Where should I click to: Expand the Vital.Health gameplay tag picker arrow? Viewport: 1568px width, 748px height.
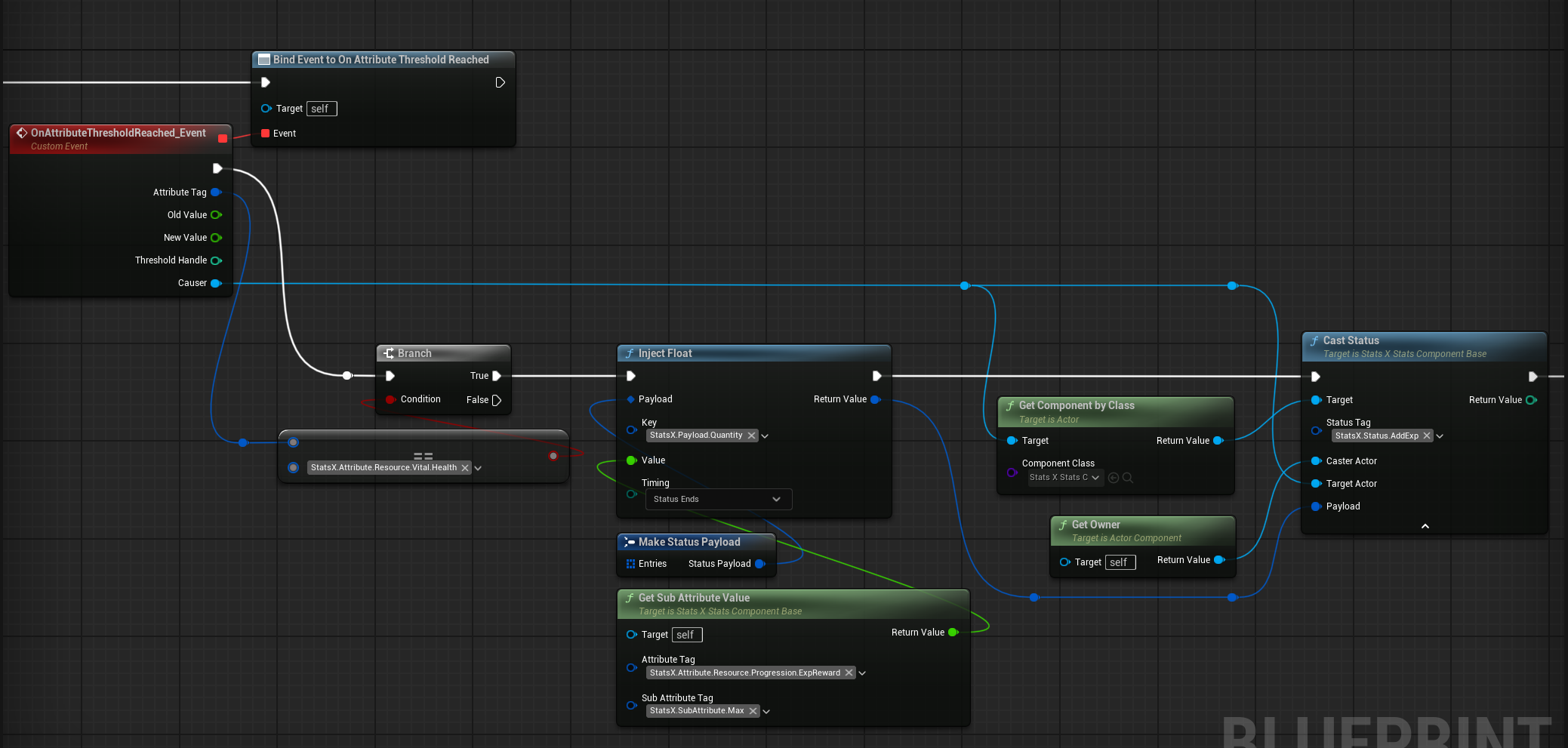(x=478, y=468)
